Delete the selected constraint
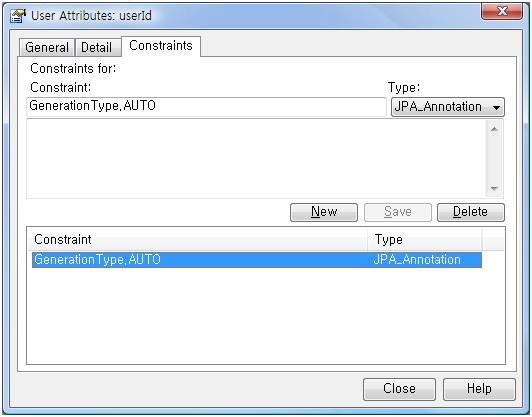The image size is (532, 417). point(471,212)
